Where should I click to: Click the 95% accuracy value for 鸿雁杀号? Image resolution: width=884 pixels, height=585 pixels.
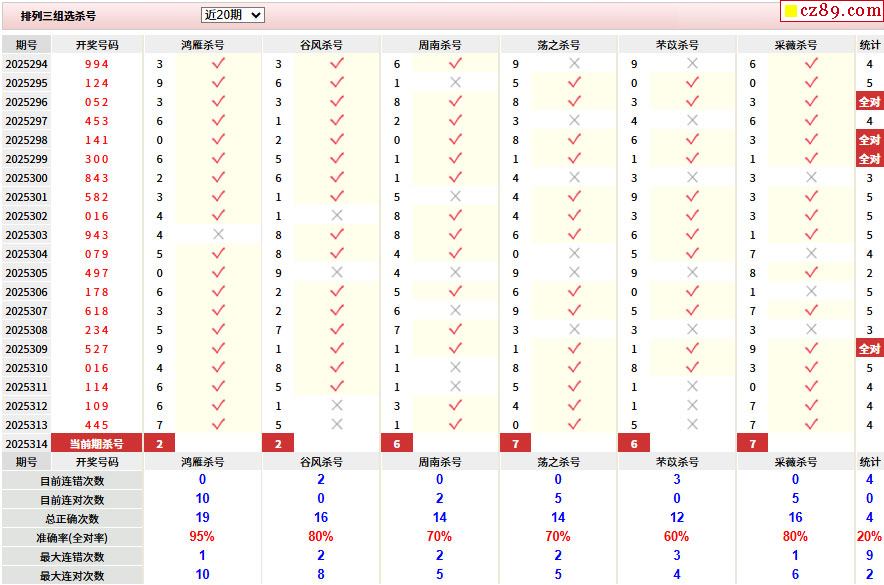(x=202, y=538)
